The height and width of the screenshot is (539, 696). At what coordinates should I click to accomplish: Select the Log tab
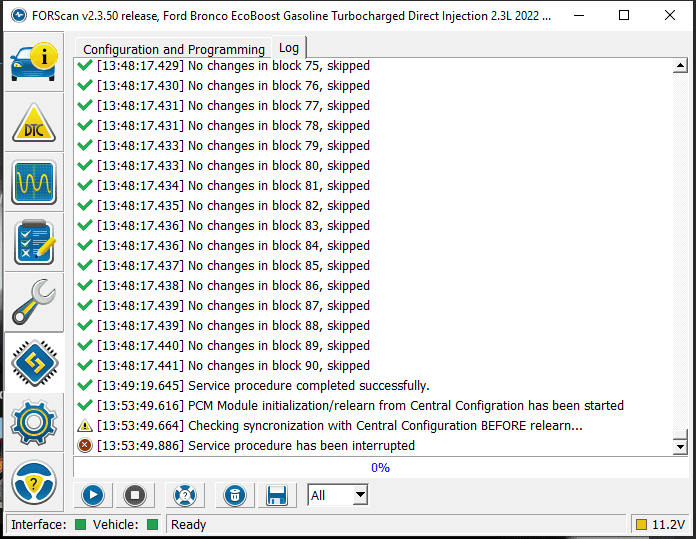point(289,48)
